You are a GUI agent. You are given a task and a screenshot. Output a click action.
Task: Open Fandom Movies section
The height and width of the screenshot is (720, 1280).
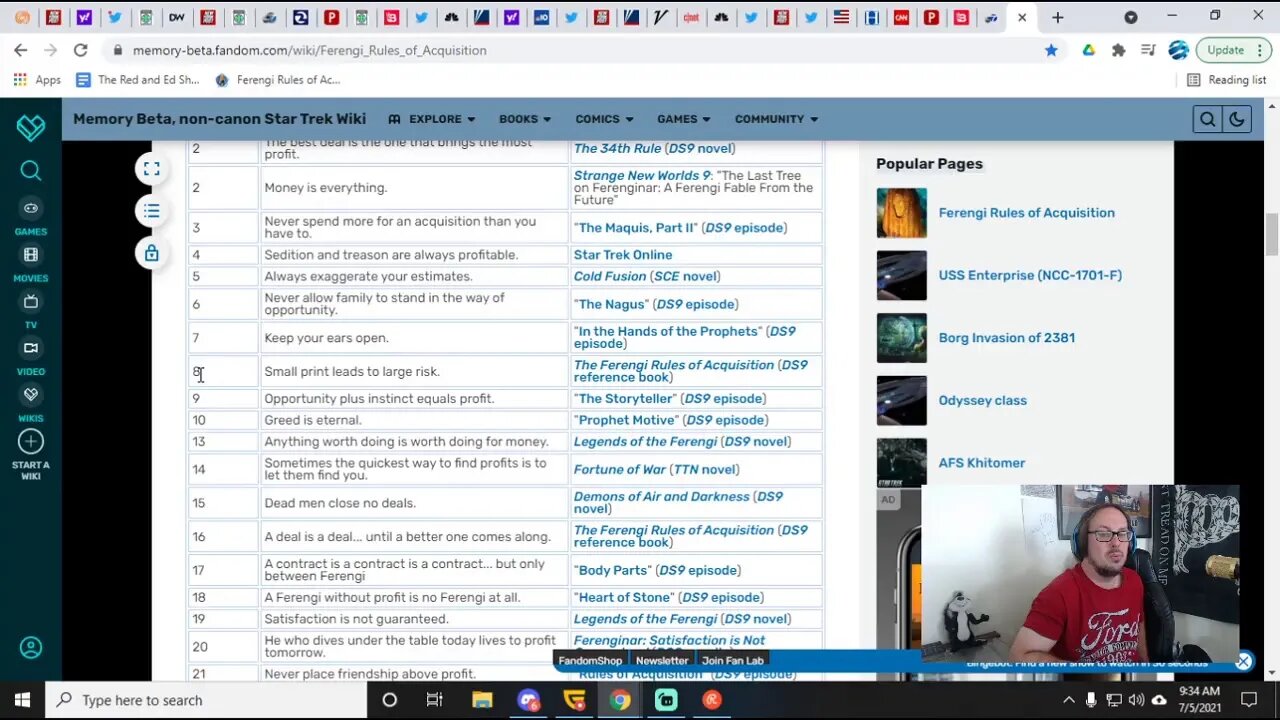coord(31,264)
